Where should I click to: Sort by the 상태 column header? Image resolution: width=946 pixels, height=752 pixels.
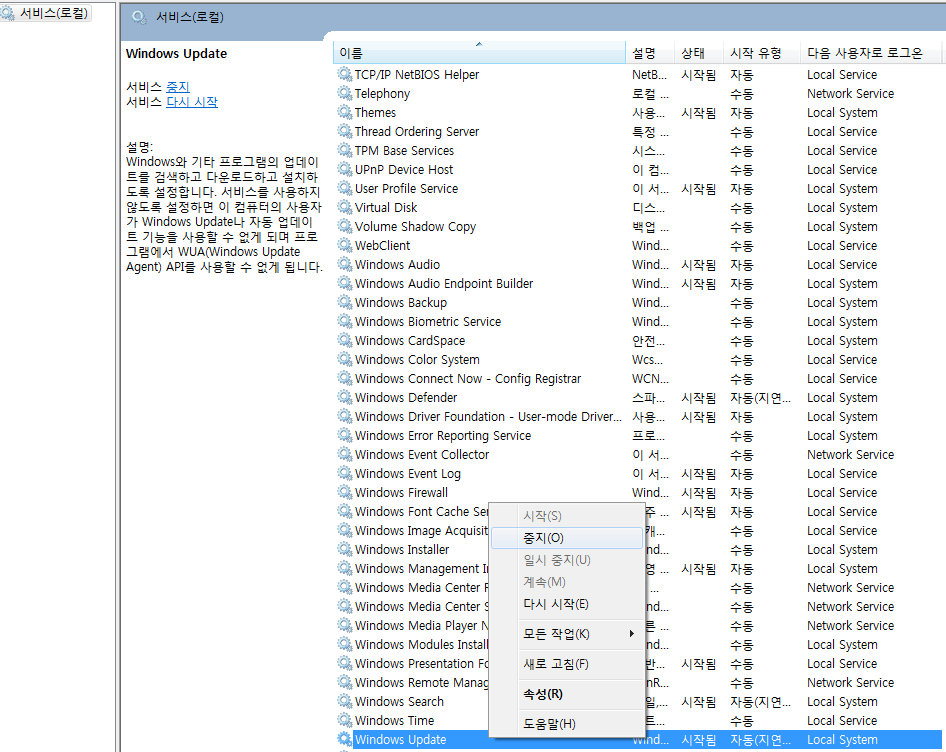coord(699,53)
